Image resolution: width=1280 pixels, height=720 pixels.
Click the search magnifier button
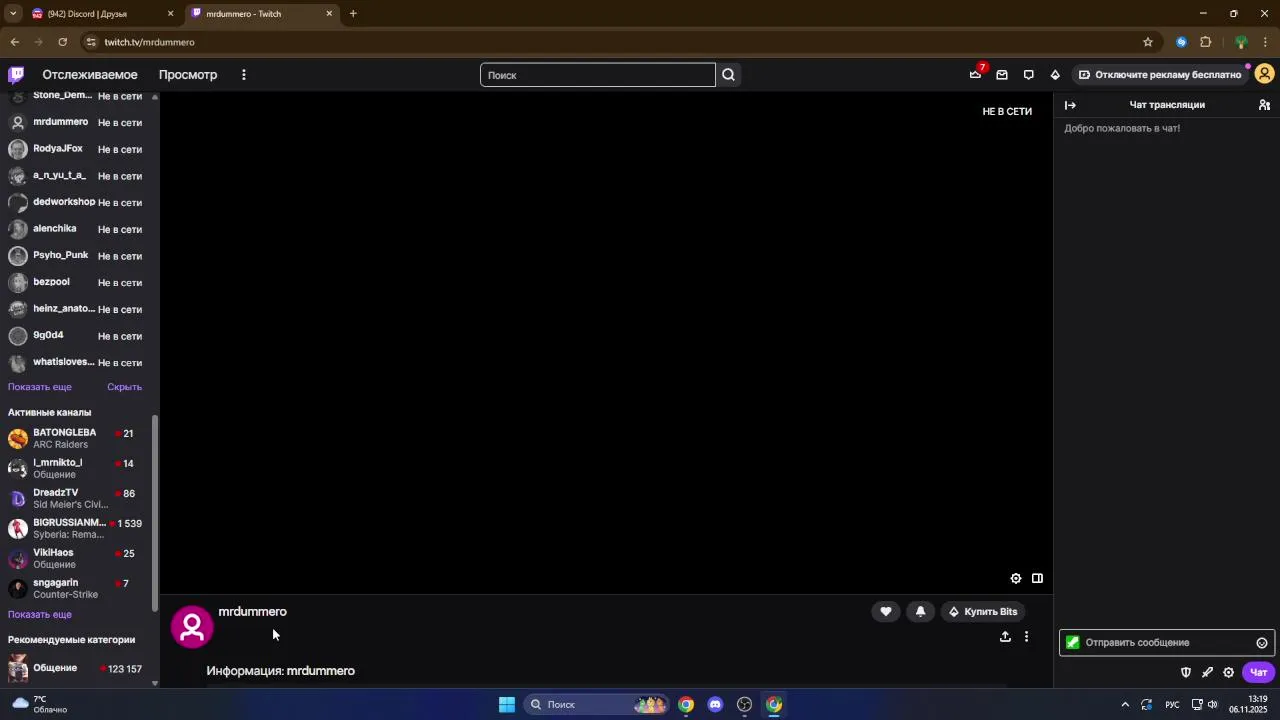[728, 75]
